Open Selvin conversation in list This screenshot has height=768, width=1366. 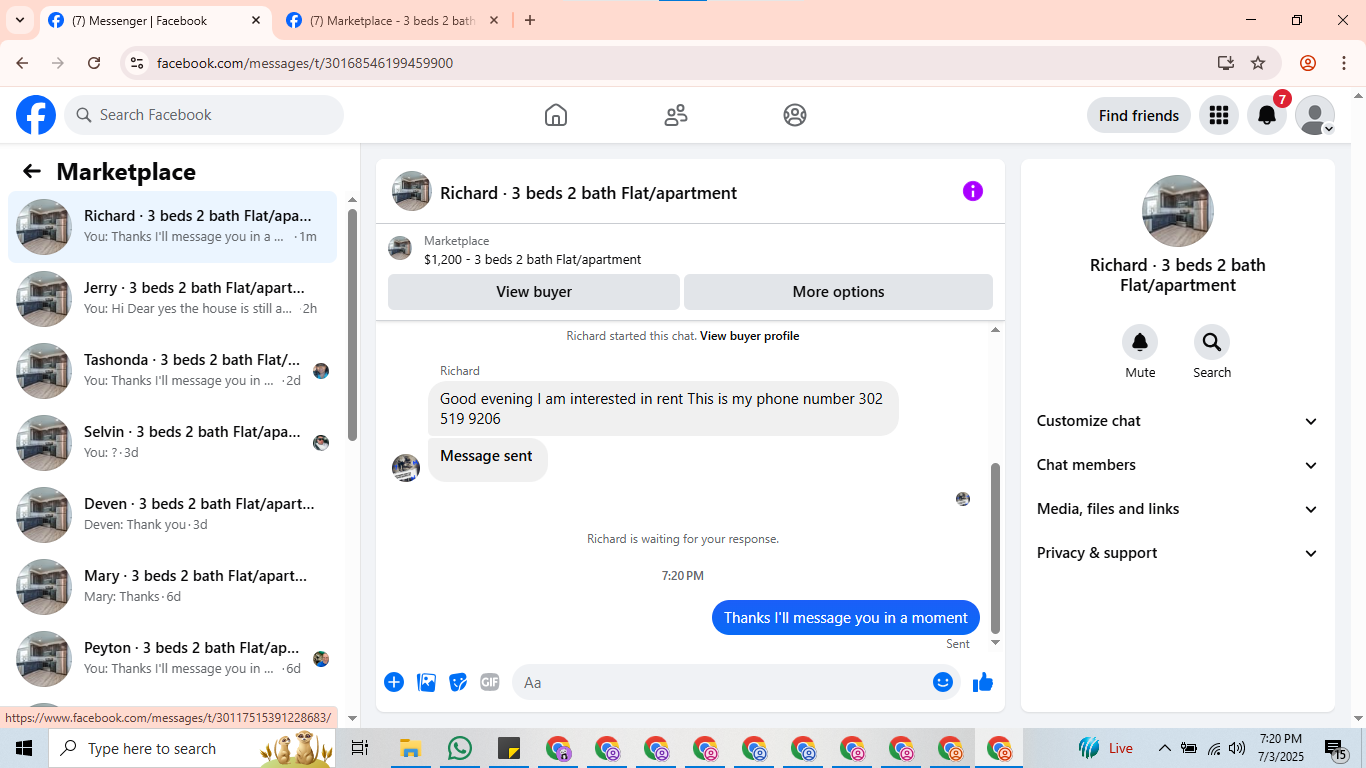173,443
